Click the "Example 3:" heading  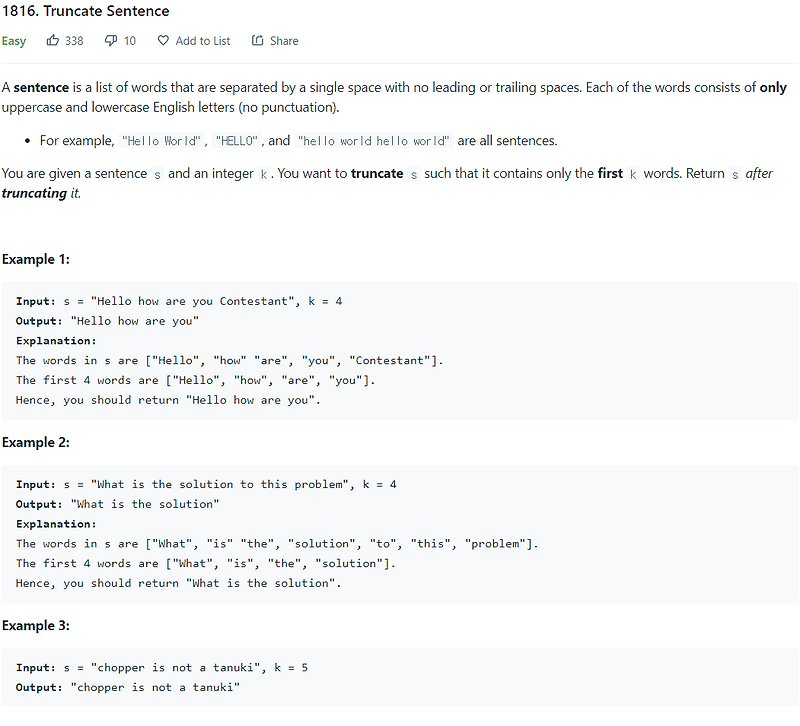[x=36, y=625]
